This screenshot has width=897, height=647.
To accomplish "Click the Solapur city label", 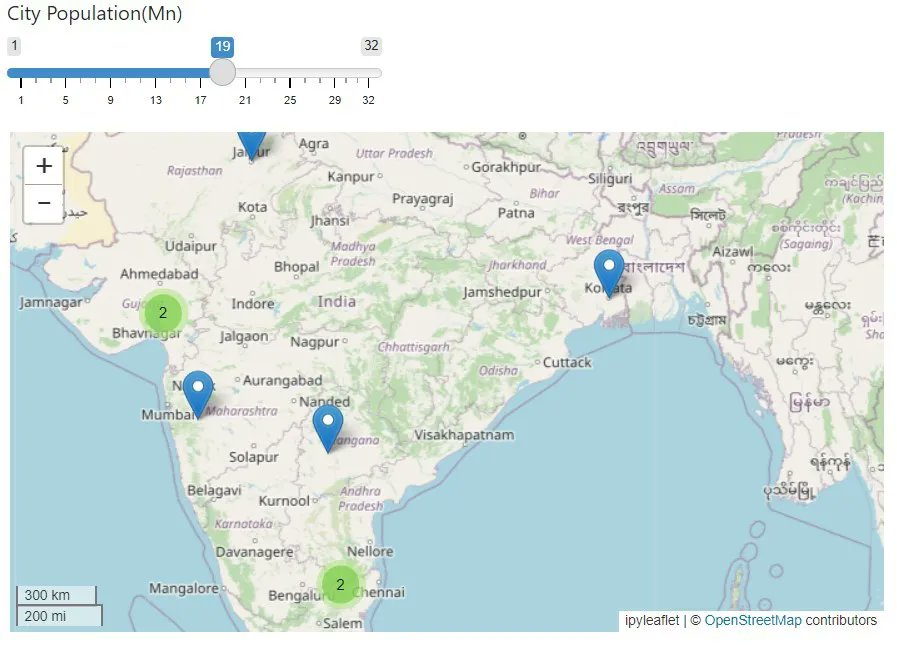I will [253, 457].
